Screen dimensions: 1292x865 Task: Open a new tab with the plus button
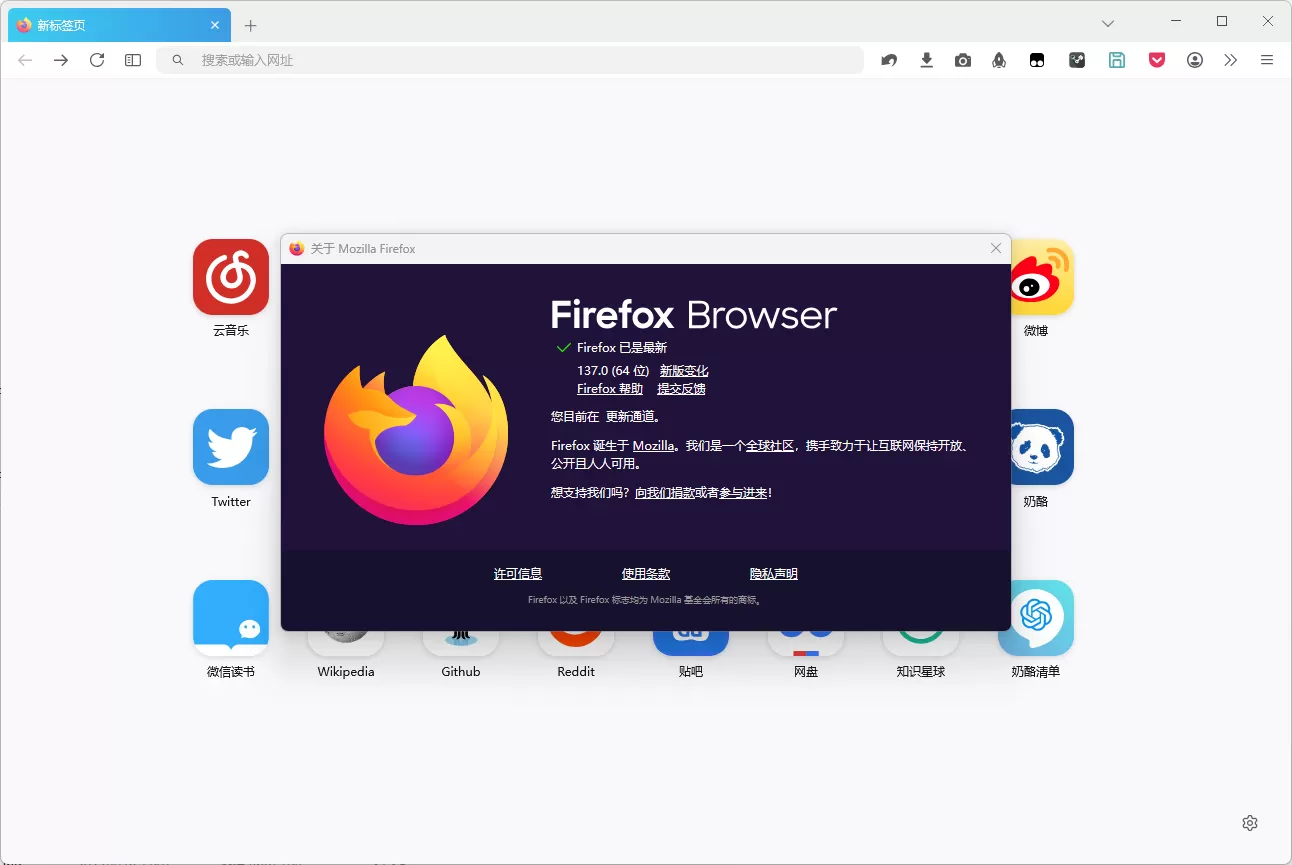coord(250,25)
